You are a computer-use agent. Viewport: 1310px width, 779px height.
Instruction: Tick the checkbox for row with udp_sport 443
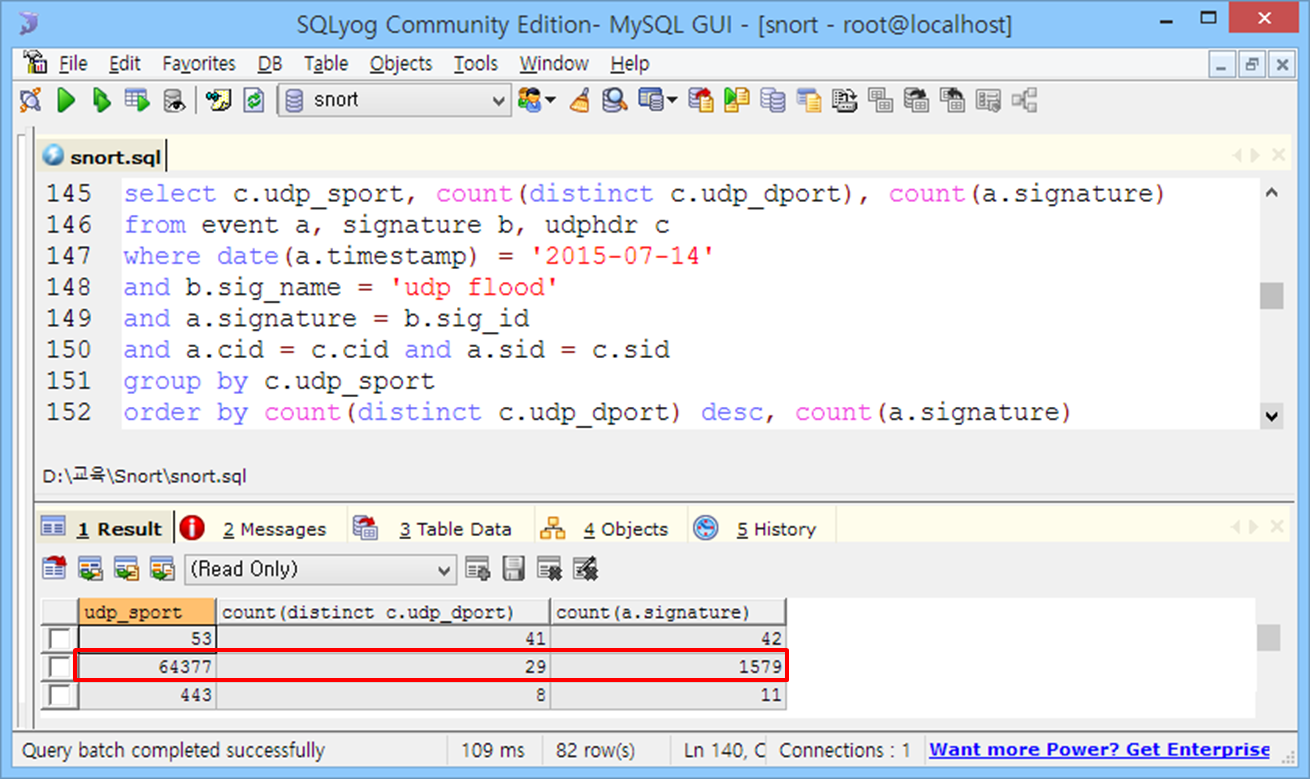[60, 694]
